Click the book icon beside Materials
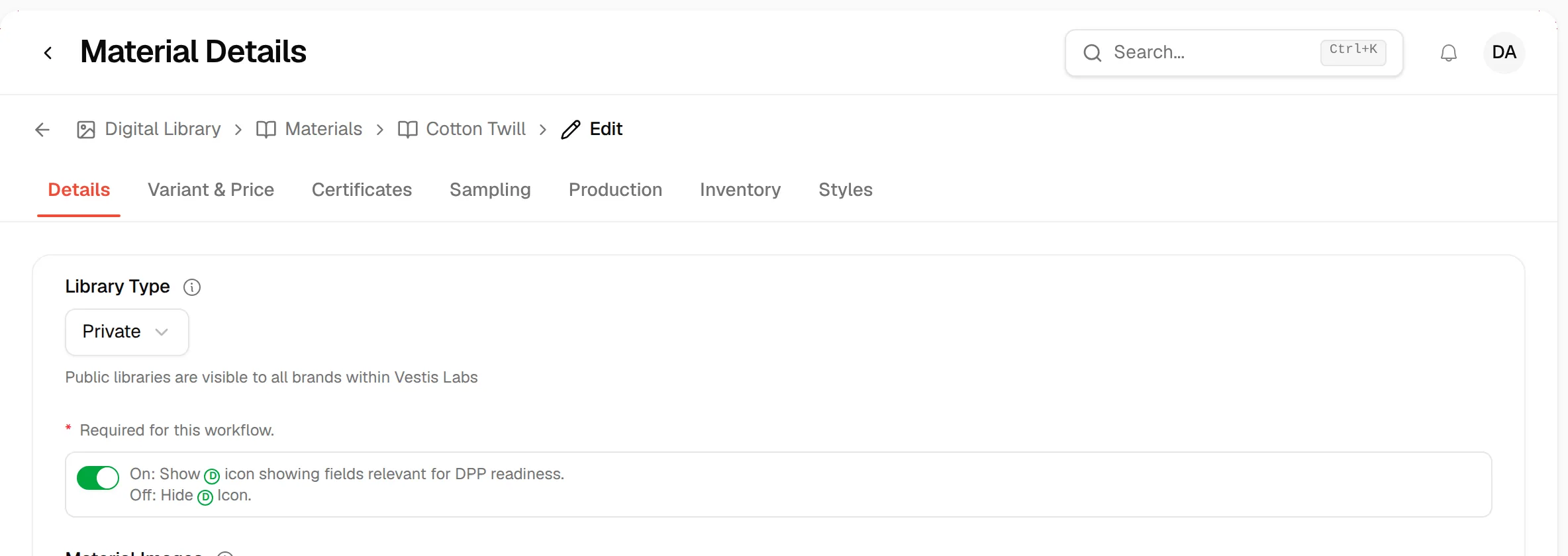Screen dimensions: 1568x556 266,130
